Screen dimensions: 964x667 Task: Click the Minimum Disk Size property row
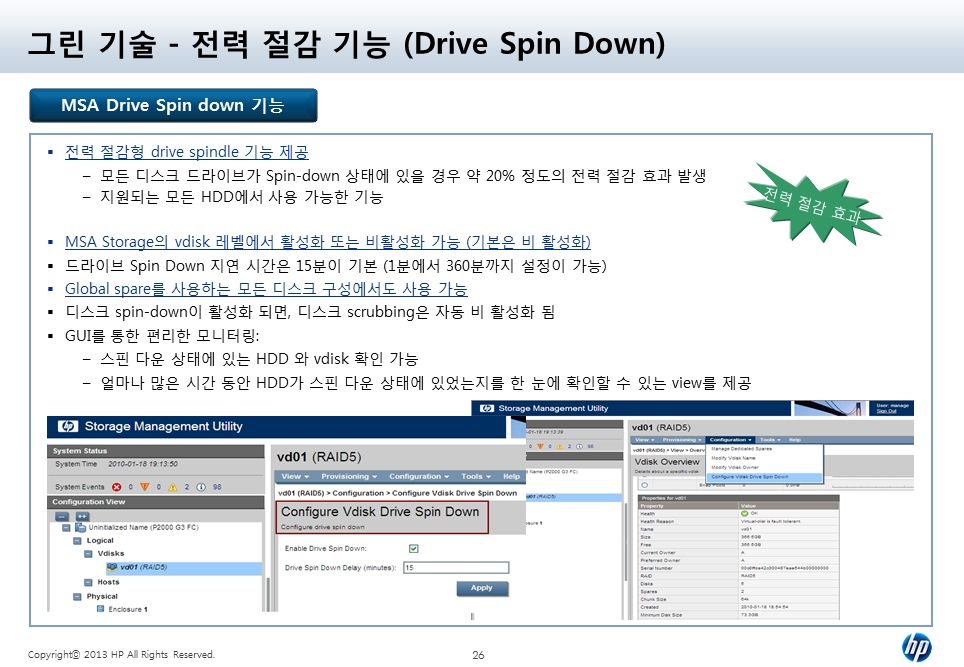pyautogui.click(x=739, y=615)
